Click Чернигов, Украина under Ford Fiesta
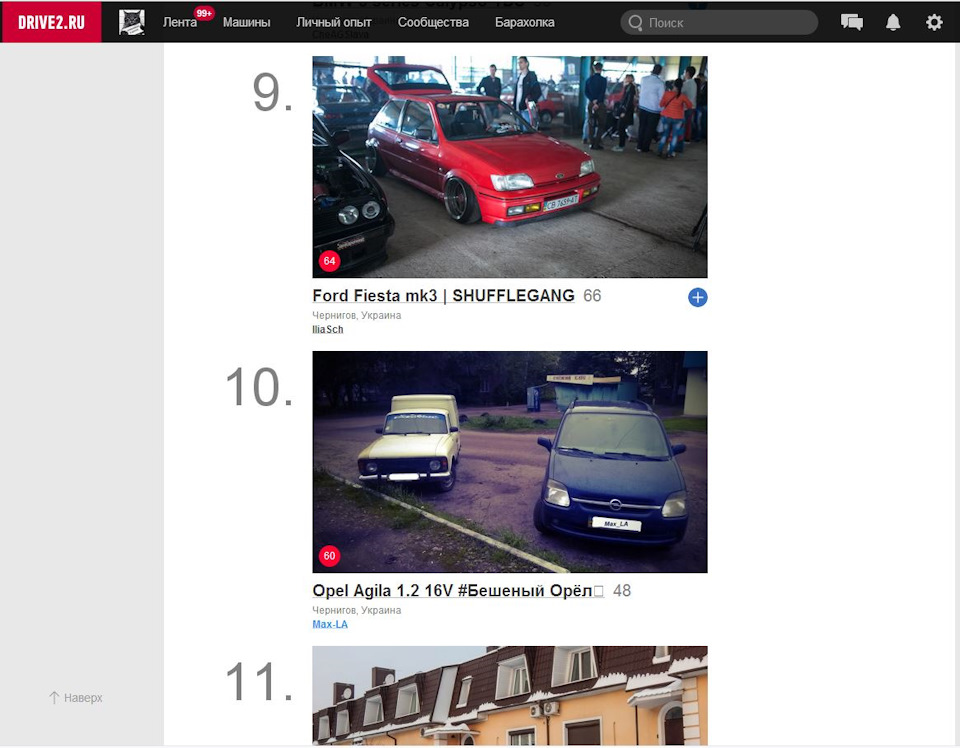 coord(356,315)
